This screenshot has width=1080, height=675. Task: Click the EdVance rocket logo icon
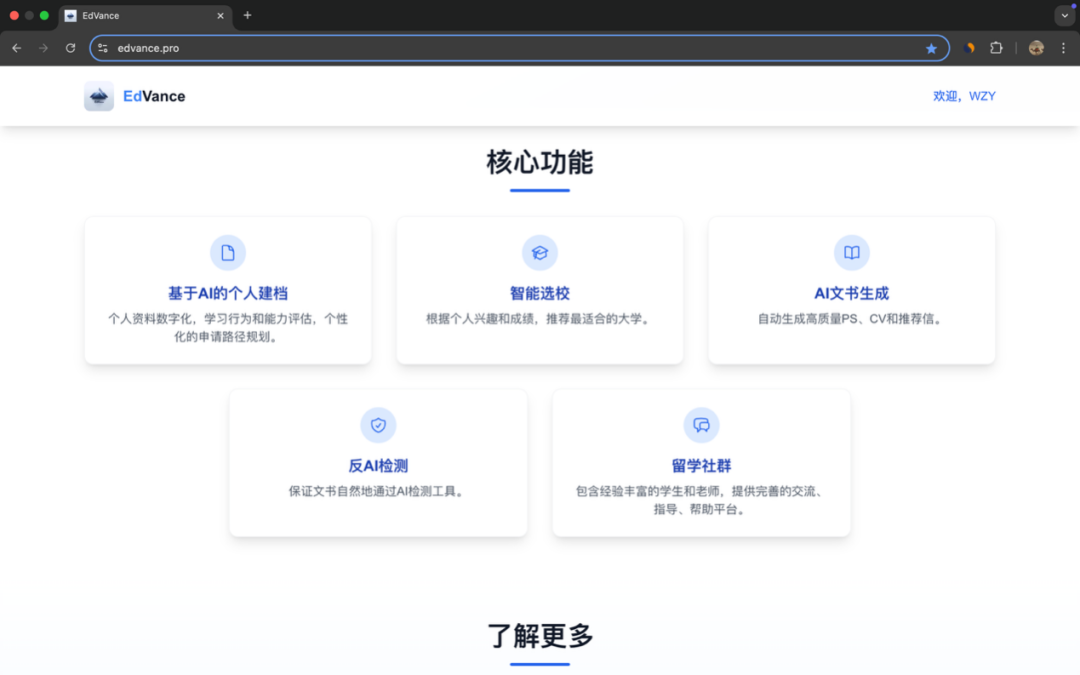coord(97,95)
